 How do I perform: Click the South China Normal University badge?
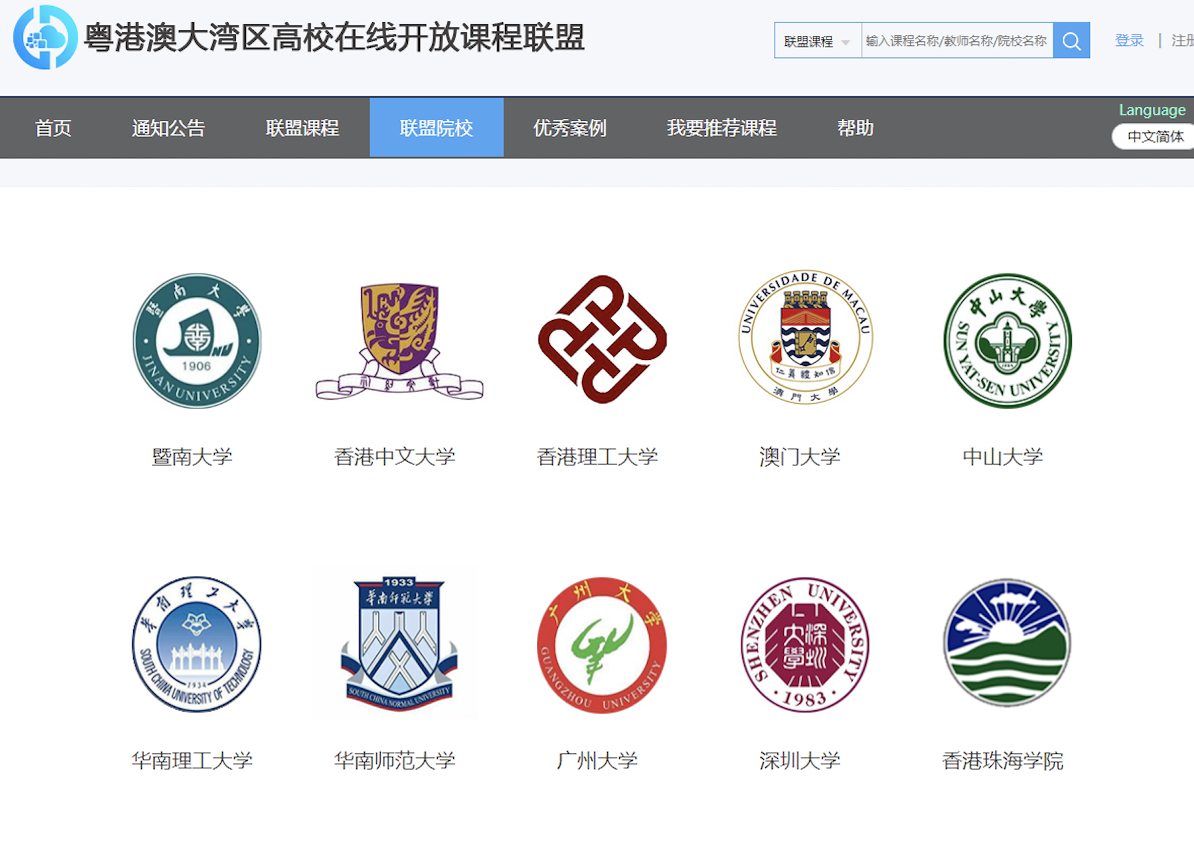[397, 645]
